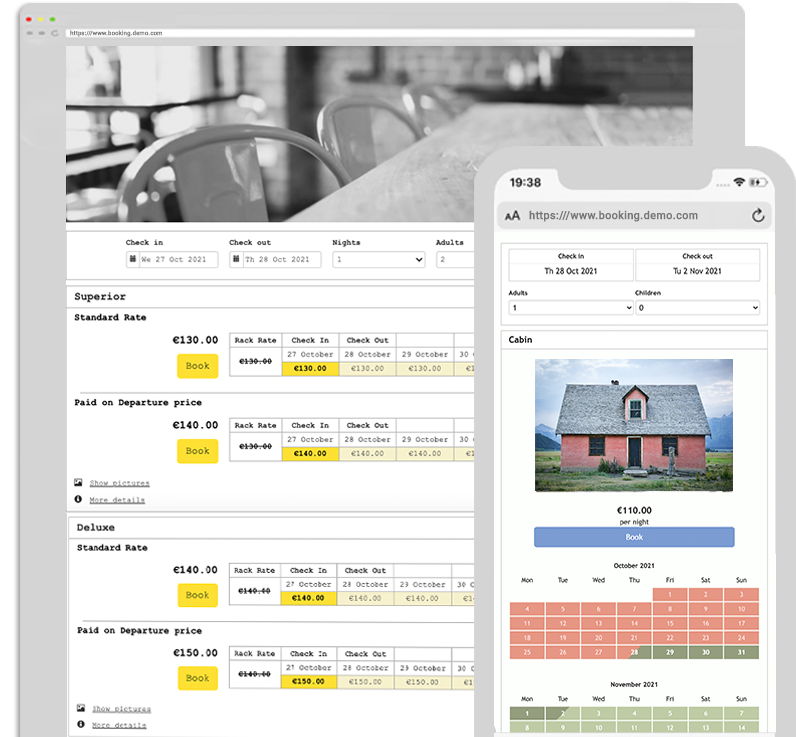Tap November 1 in the phone calendar
Screen dimensions: 796x737
pos(527,713)
